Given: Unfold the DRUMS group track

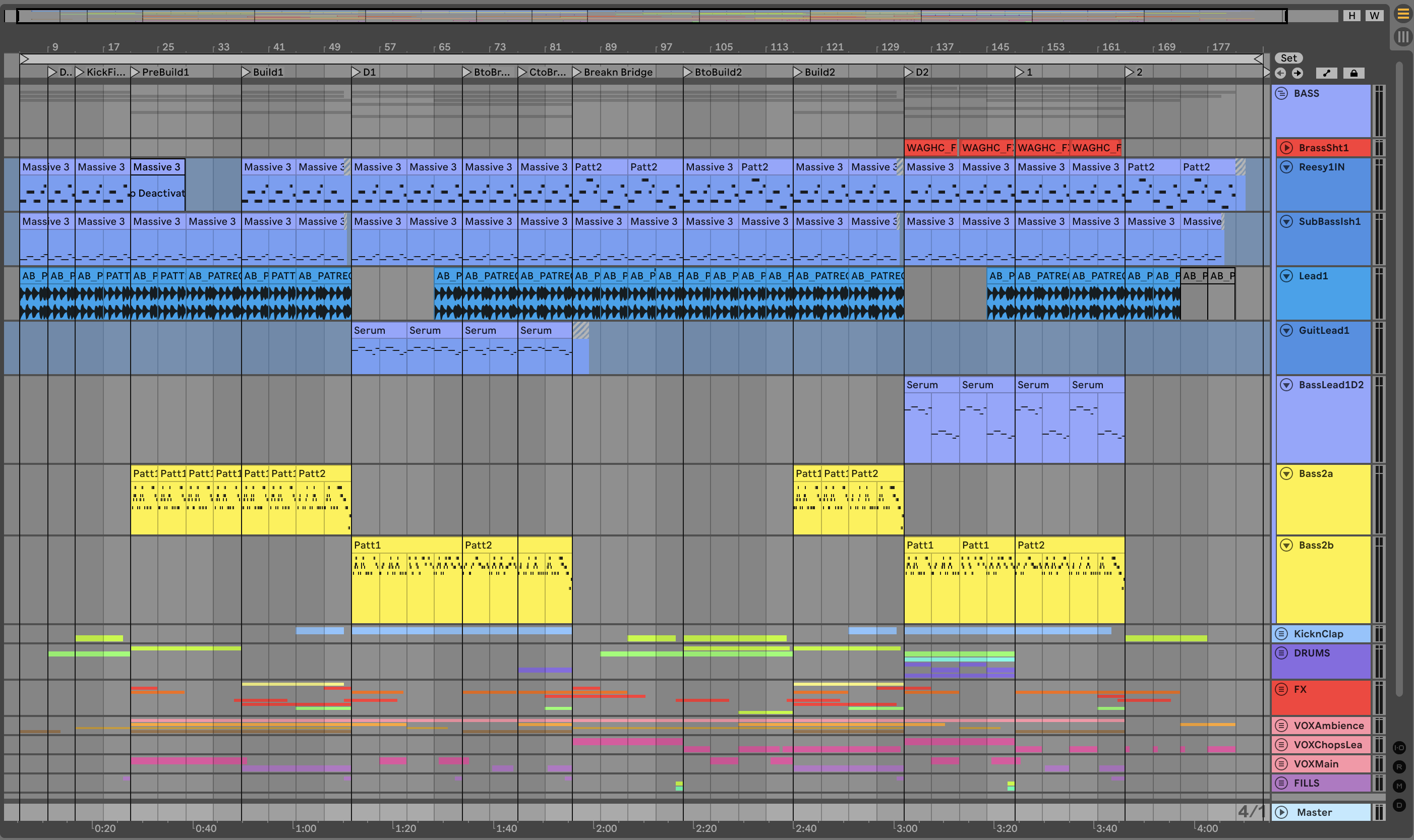Looking at the screenshot, I should 1281,652.
